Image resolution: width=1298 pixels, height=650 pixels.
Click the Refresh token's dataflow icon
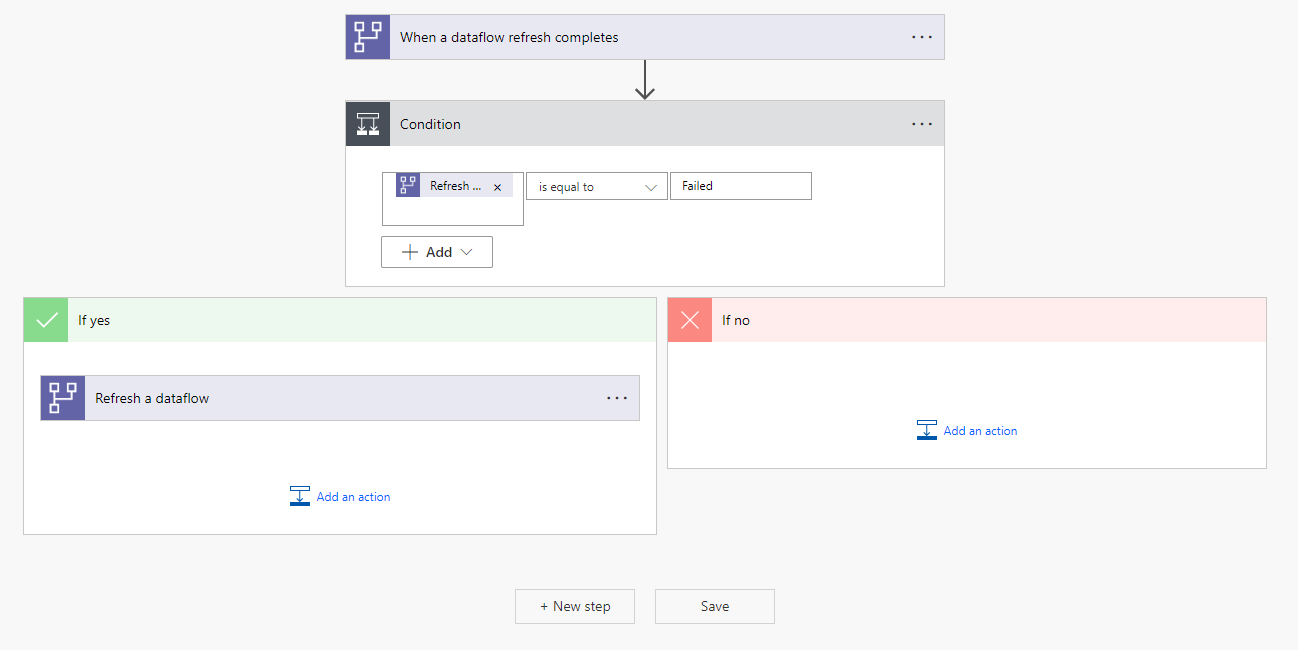[408, 185]
